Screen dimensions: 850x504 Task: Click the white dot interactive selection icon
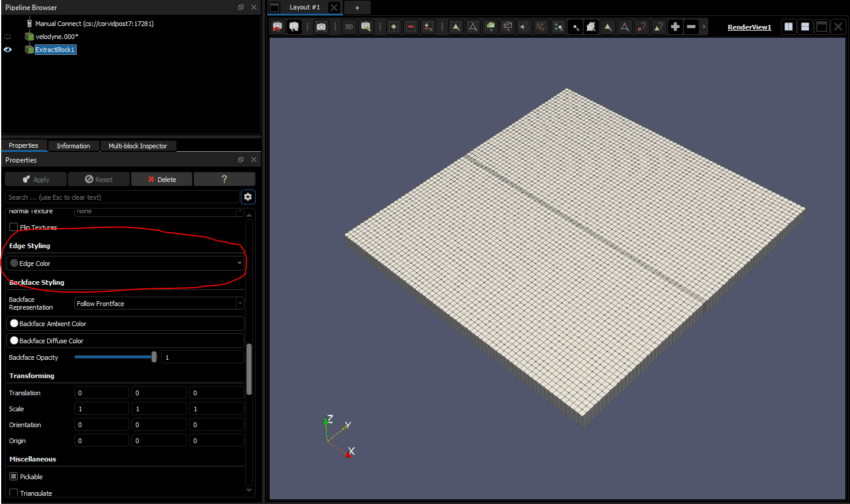[x=575, y=27]
